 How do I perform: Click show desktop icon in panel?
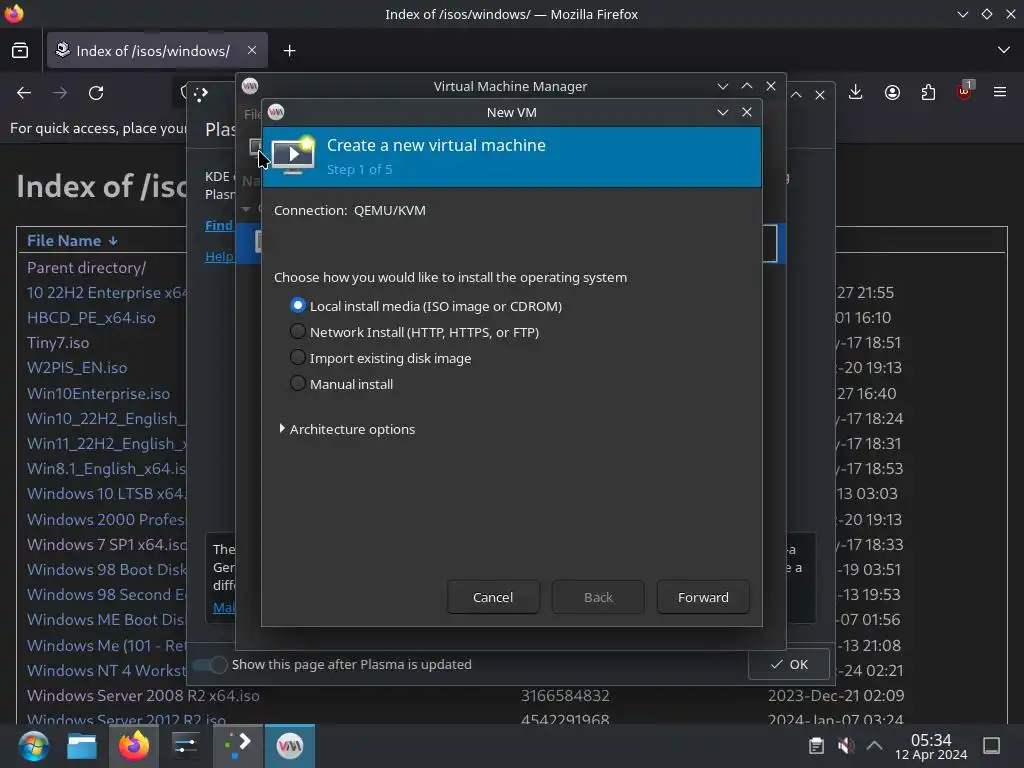pyautogui.click(x=991, y=746)
